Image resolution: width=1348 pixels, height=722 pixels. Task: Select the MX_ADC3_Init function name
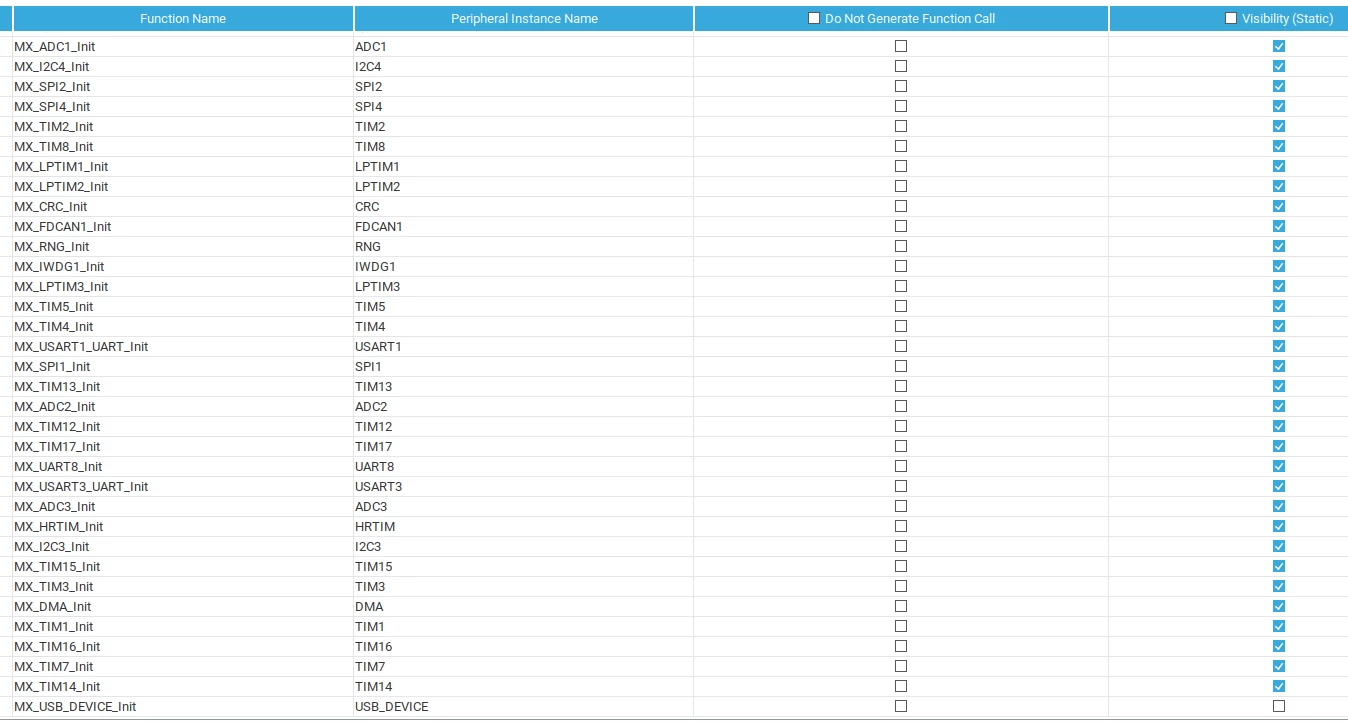tap(55, 506)
